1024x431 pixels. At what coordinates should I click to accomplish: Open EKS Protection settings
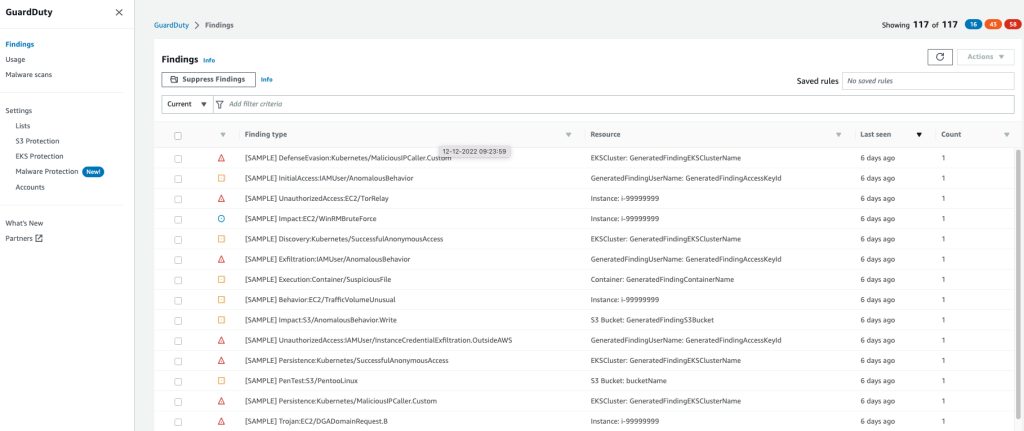[39, 156]
